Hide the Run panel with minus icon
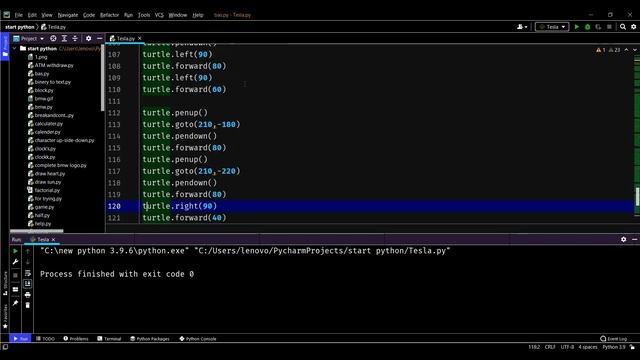The image size is (640, 360). pos(634,240)
